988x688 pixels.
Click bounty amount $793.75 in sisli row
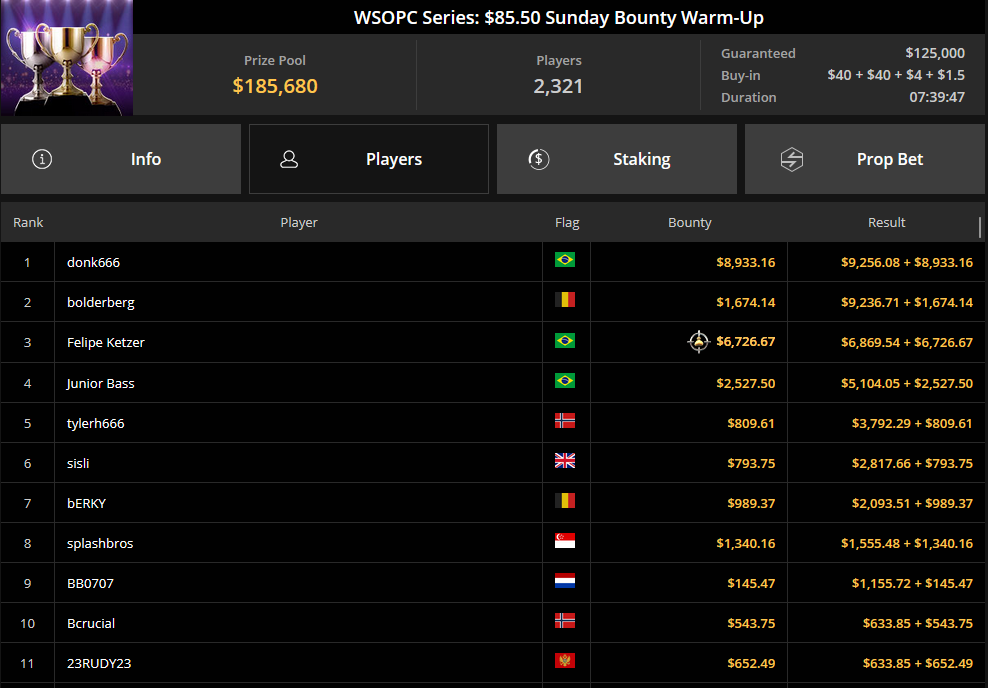[751, 463]
